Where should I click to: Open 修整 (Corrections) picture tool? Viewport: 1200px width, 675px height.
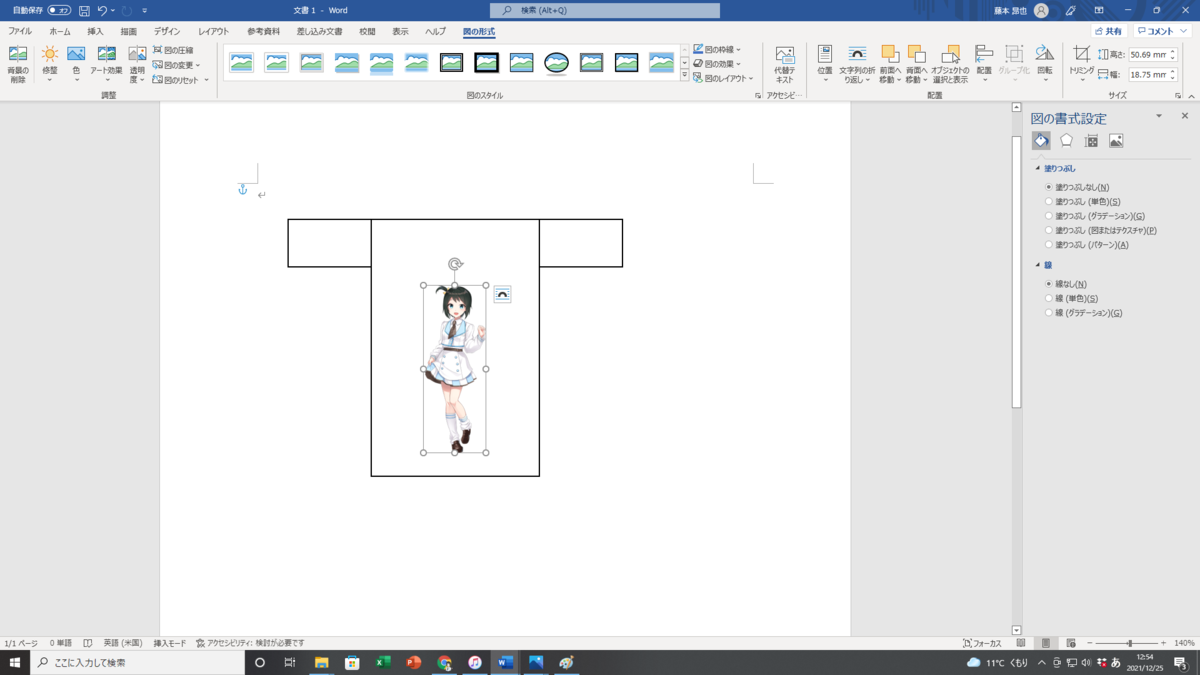(x=49, y=64)
